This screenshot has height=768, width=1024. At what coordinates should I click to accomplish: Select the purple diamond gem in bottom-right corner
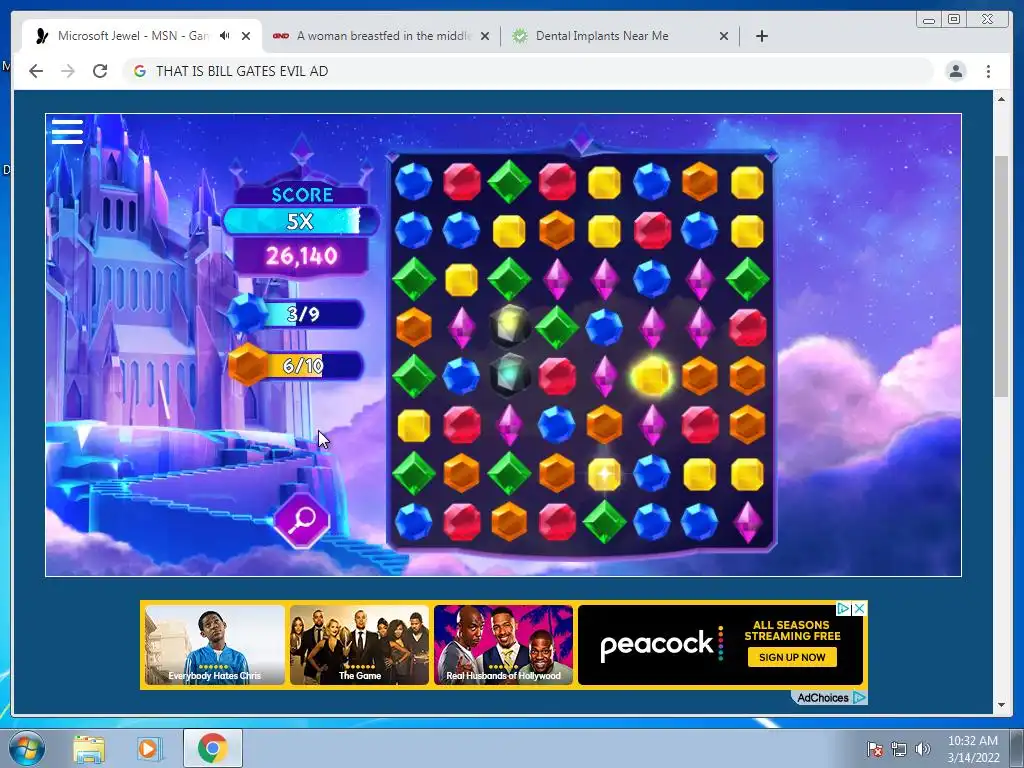(748, 522)
